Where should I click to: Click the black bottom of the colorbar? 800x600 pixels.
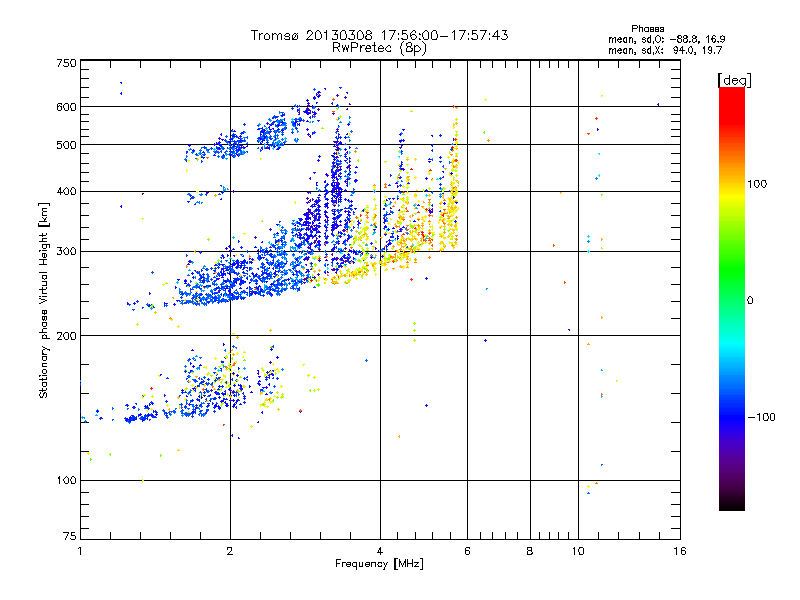pyautogui.click(x=732, y=504)
